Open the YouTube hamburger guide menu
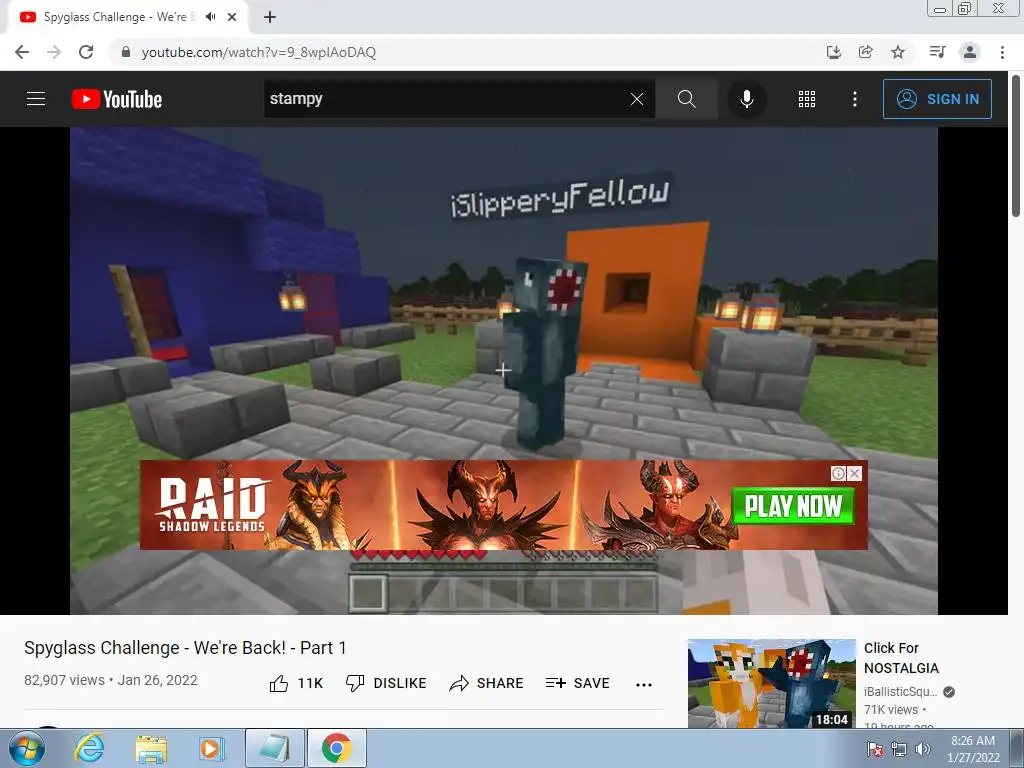Image resolution: width=1024 pixels, height=768 pixels. (36, 99)
